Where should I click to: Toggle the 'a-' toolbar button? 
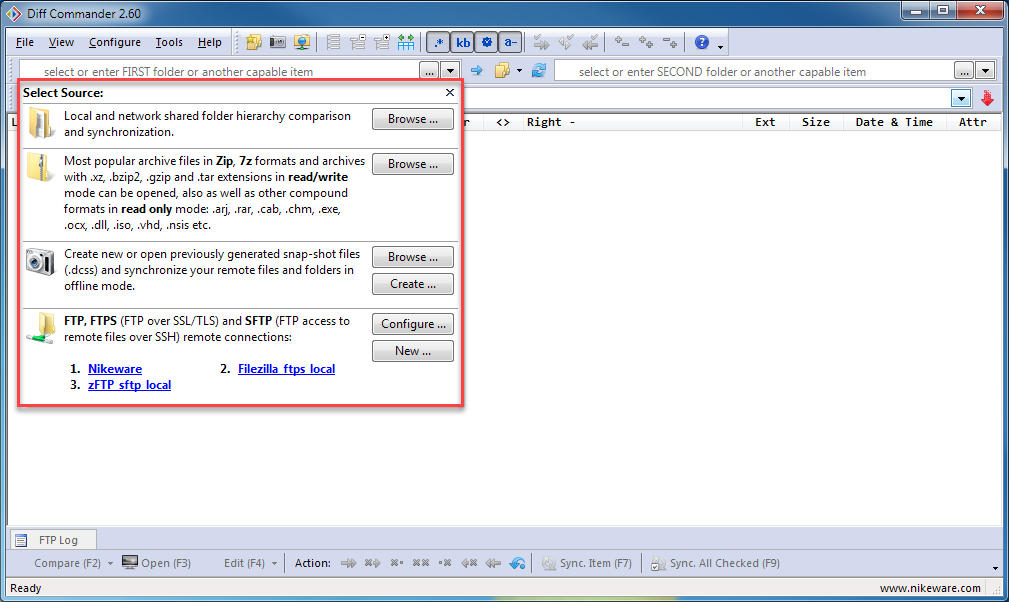[510, 42]
